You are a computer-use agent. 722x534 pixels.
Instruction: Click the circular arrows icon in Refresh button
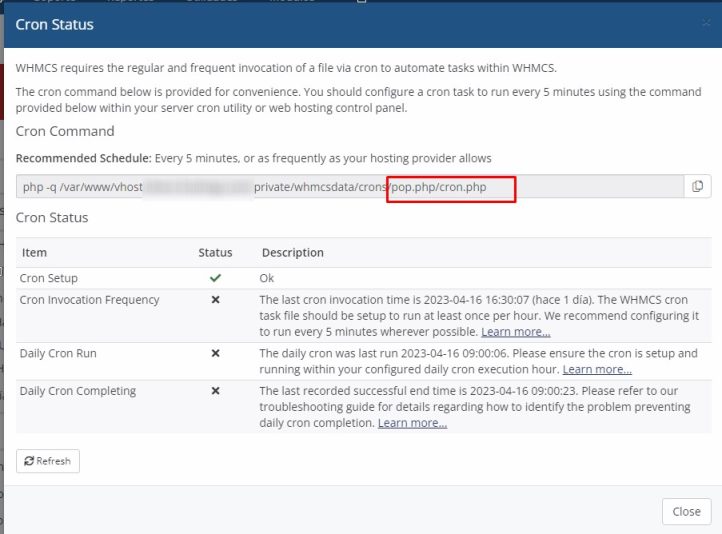coord(29,461)
